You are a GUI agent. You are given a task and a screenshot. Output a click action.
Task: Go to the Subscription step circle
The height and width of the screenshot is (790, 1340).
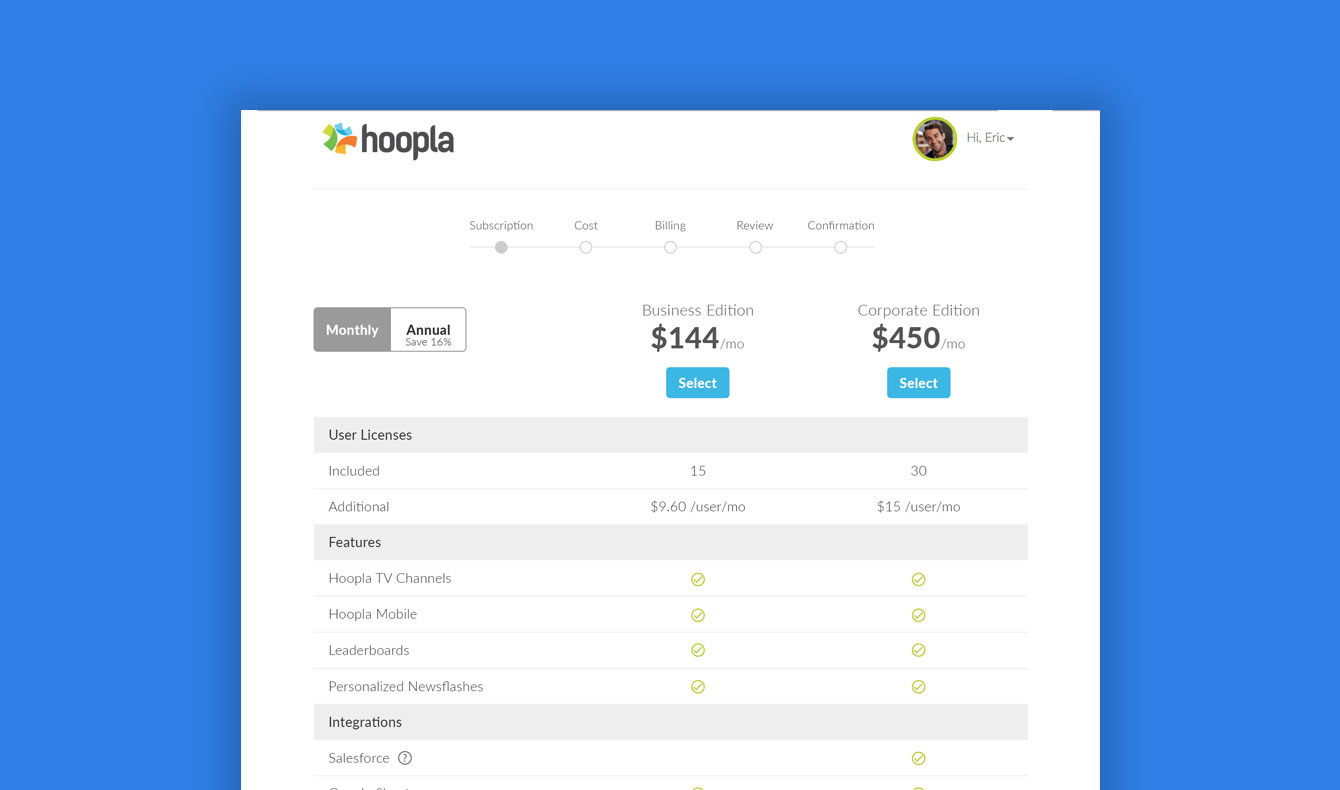(x=501, y=247)
